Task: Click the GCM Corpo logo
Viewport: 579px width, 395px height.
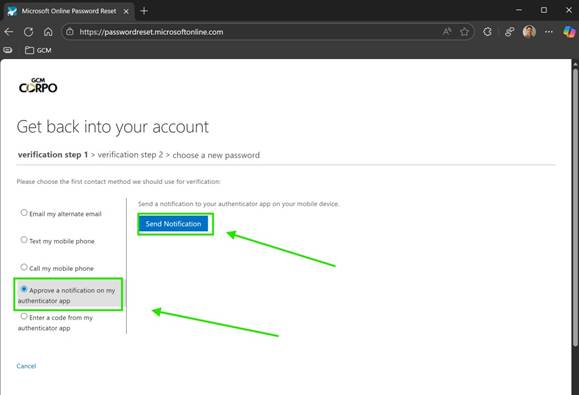Action: [x=38, y=86]
